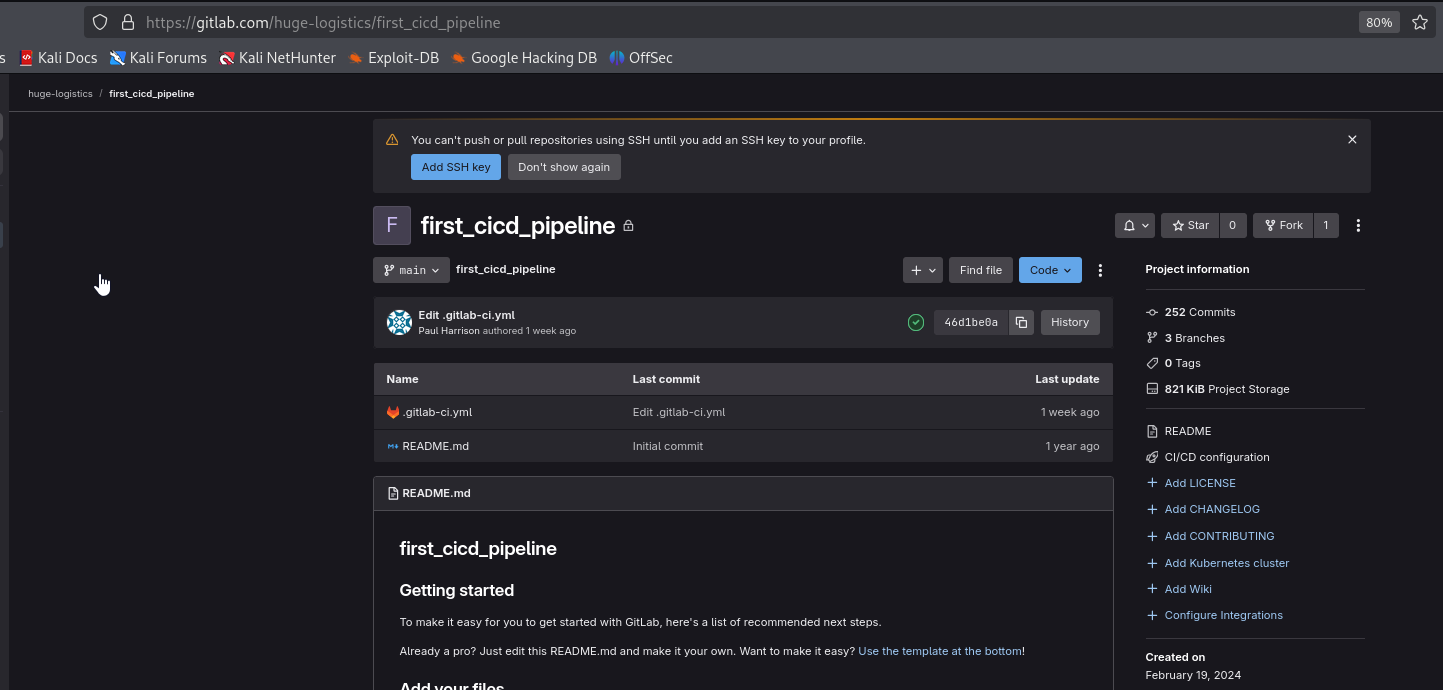
Task: Click the fork count 1
Action: click(x=1326, y=226)
